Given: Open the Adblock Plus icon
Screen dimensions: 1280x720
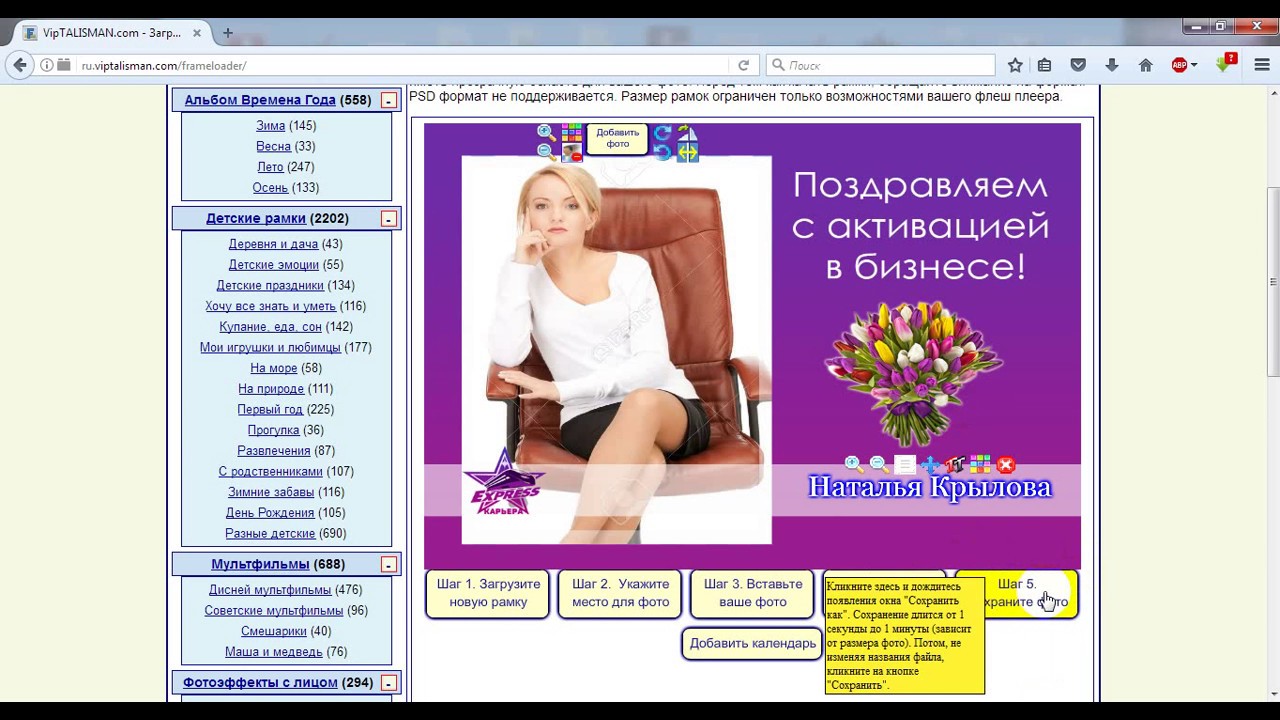Looking at the screenshot, I should 1179,65.
